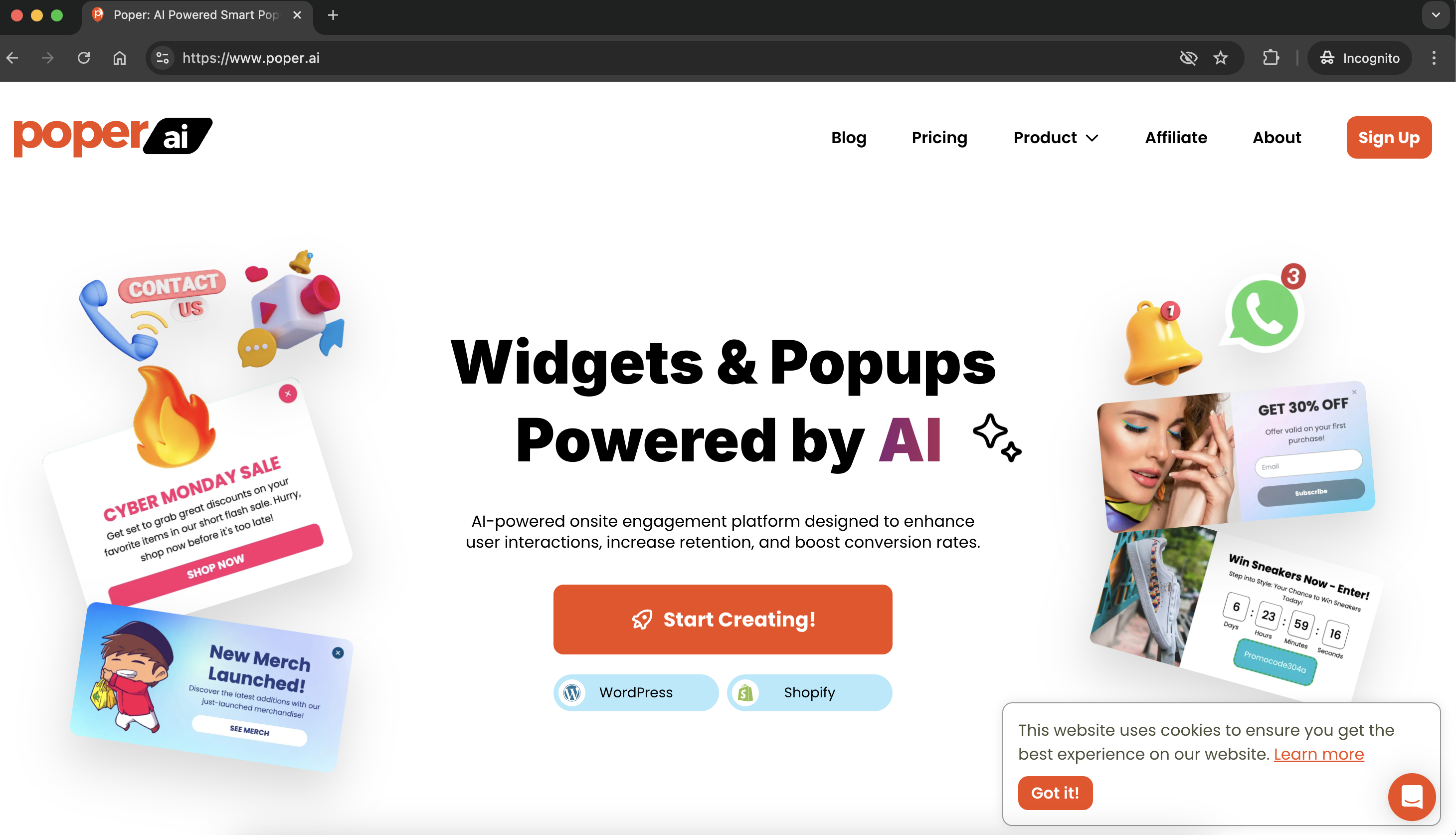
Task: Click the address bar URL field
Action: [671, 58]
